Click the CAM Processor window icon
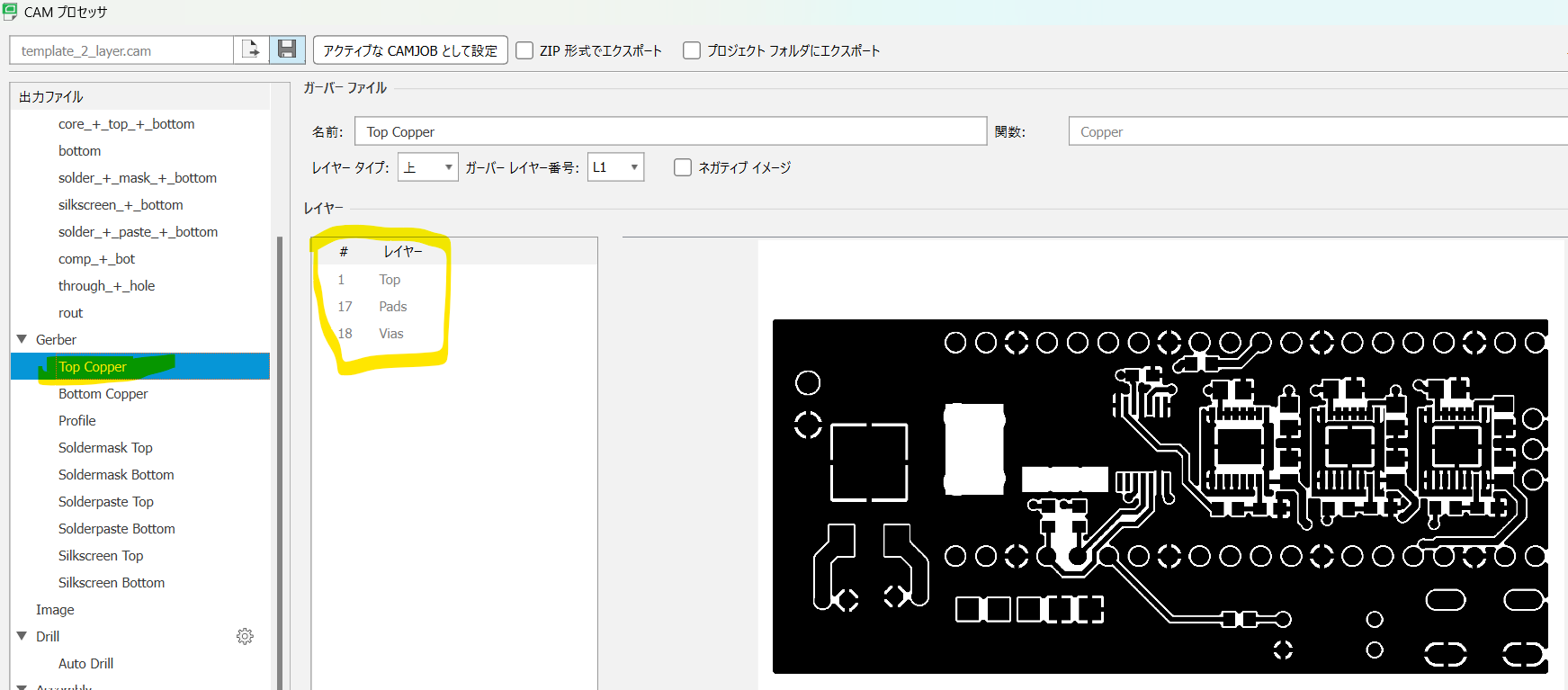 [10, 12]
